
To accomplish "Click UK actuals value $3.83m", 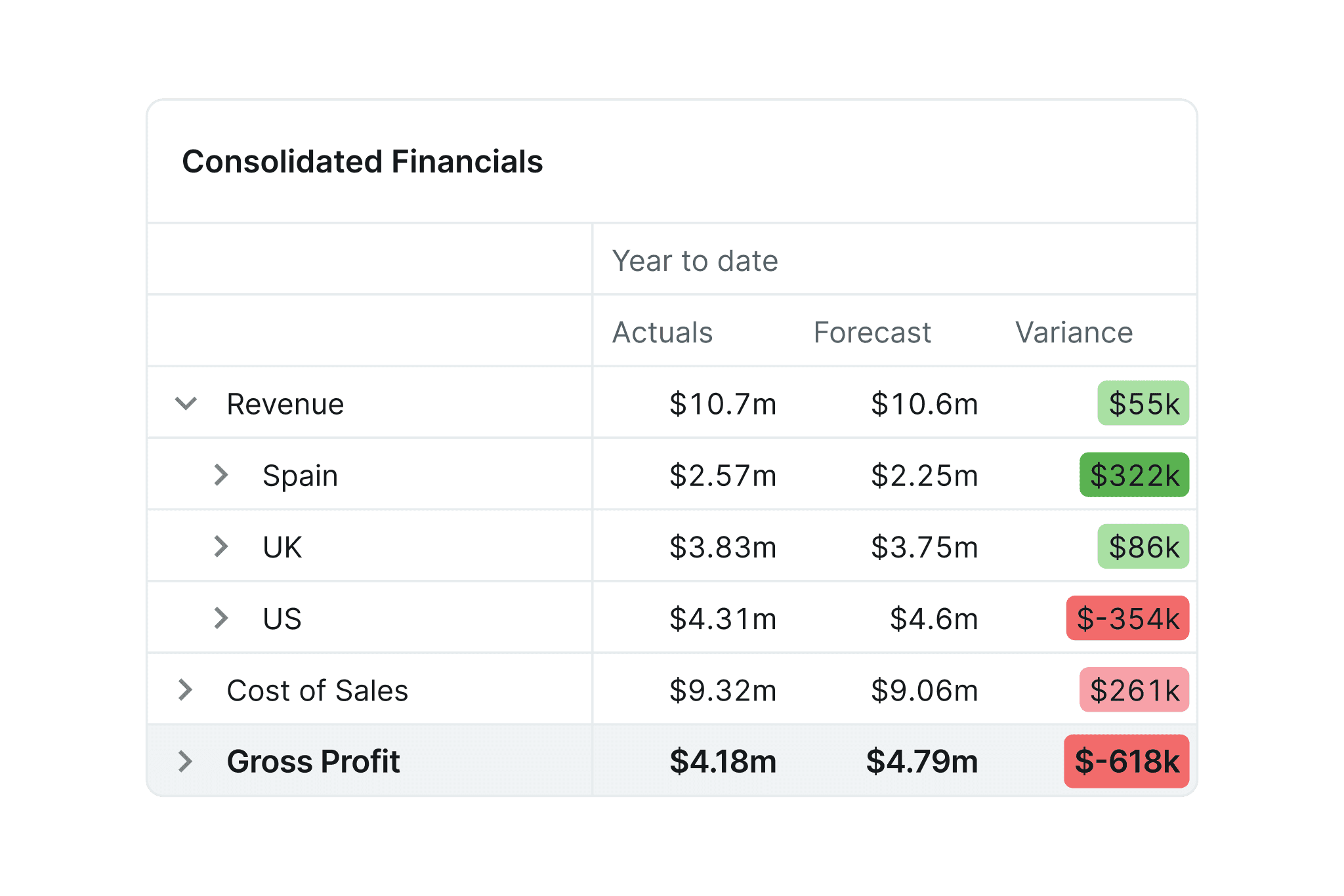I will pos(723,547).
